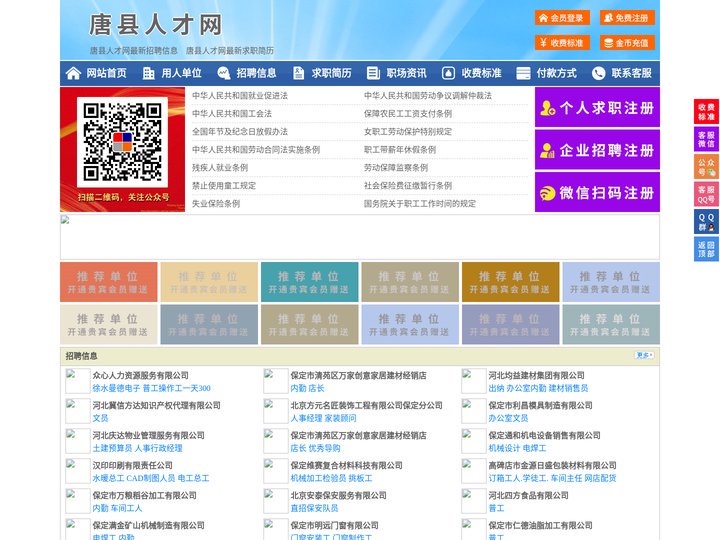
Task: Click the home icon beside 网站首页
Action: point(73,73)
